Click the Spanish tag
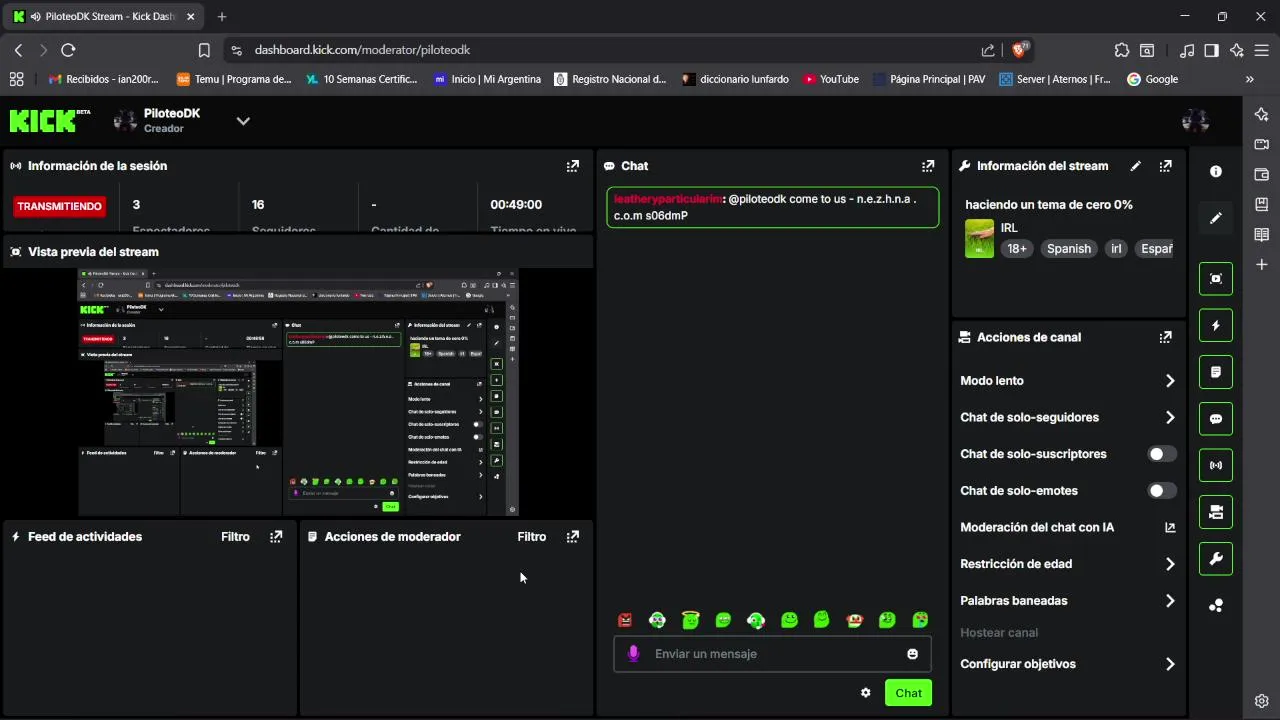Image resolution: width=1280 pixels, height=720 pixels. point(1069,249)
